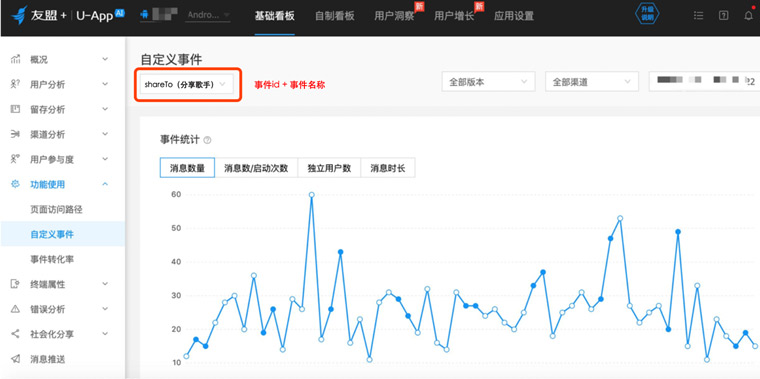Switch to 用户洞察 top tab

tap(394, 16)
